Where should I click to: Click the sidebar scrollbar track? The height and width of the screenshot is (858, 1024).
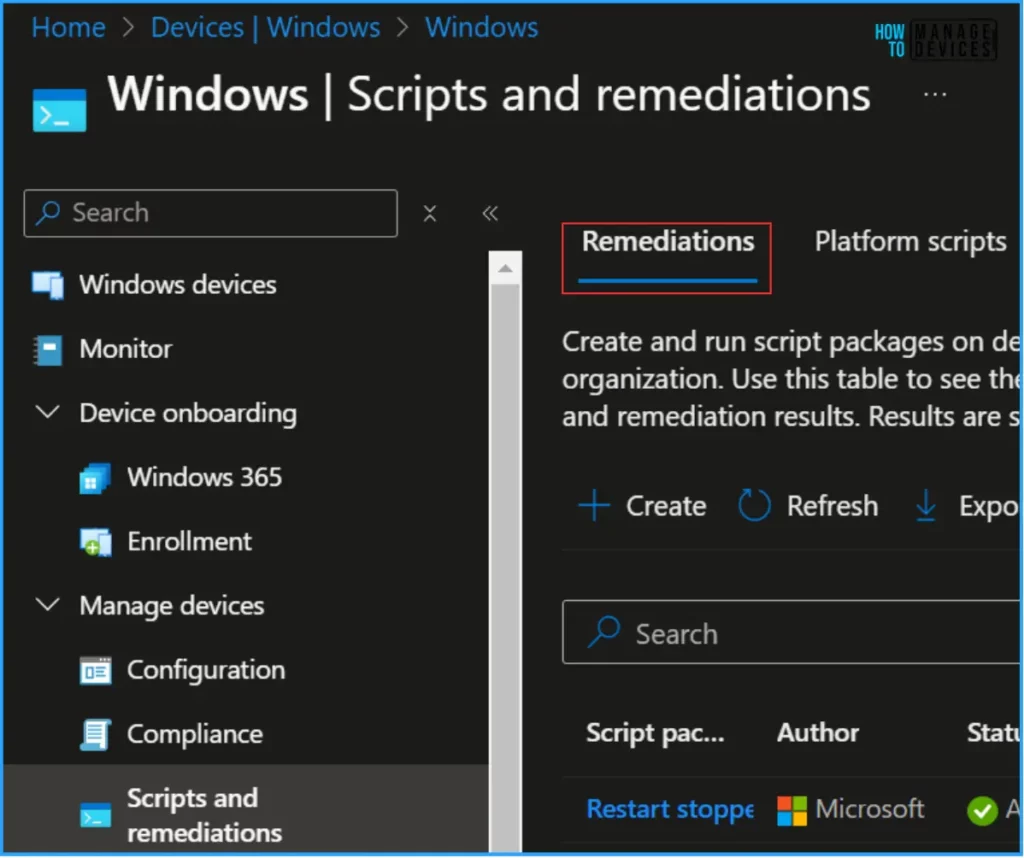(x=505, y=568)
